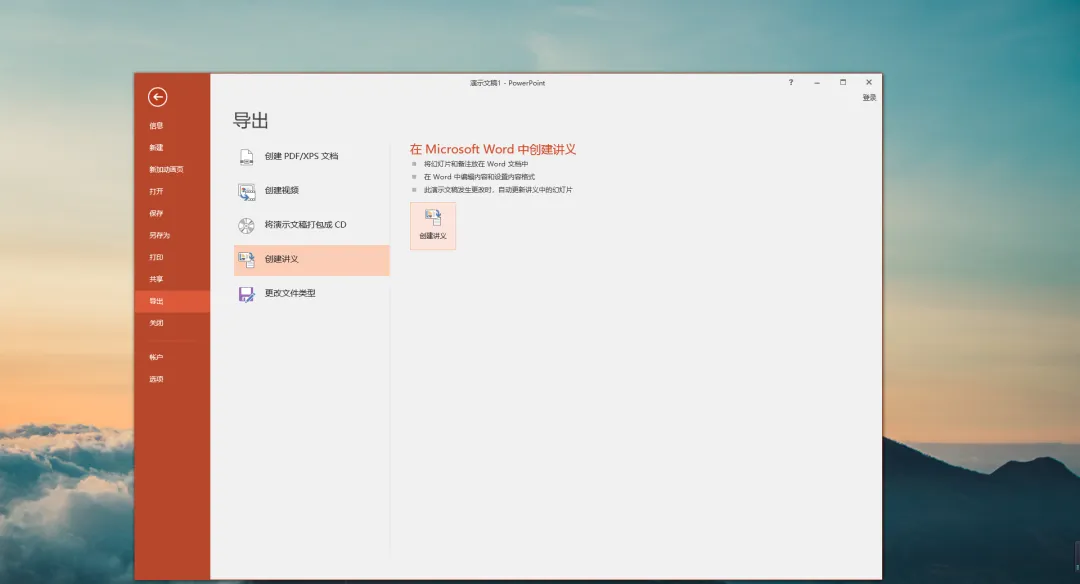
Task: Select 新建 (New) in the sidebar
Action: [172, 147]
